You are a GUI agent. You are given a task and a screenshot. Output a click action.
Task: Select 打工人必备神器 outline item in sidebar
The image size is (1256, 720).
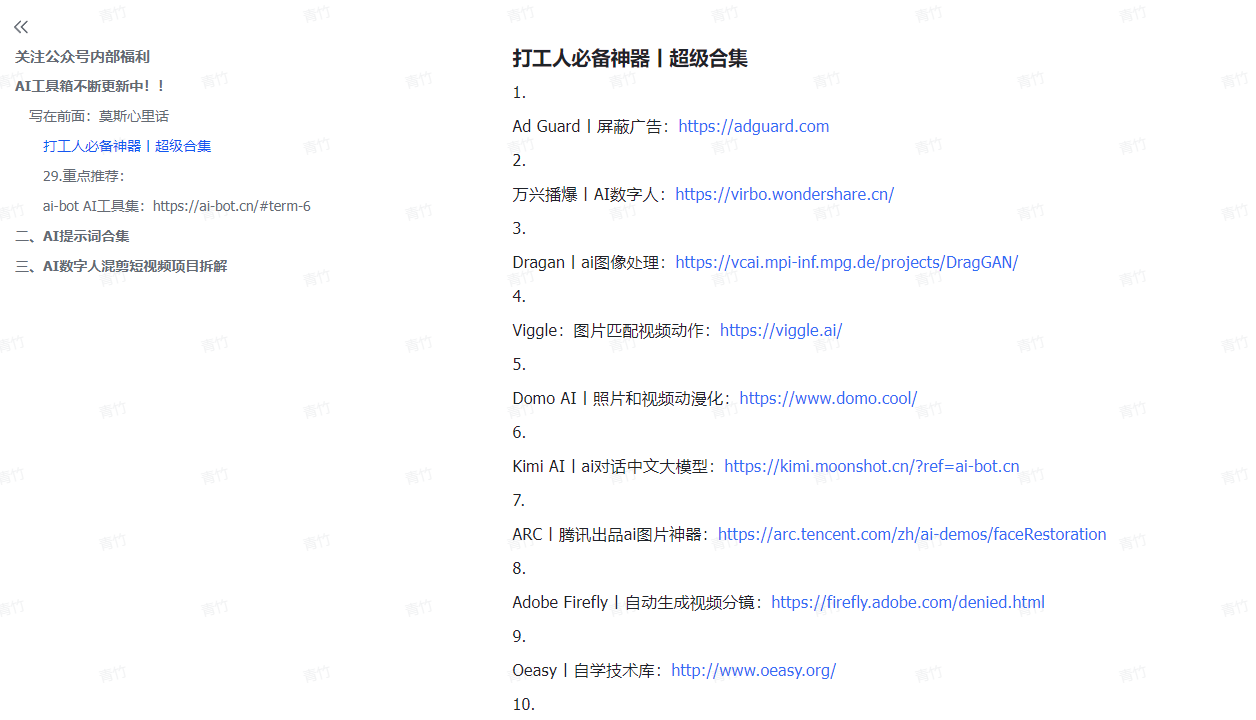tap(127, 146)
